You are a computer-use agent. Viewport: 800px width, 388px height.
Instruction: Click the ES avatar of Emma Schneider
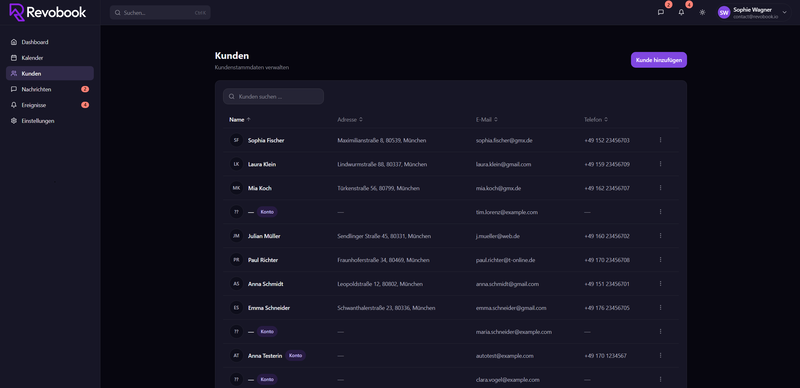236,308
